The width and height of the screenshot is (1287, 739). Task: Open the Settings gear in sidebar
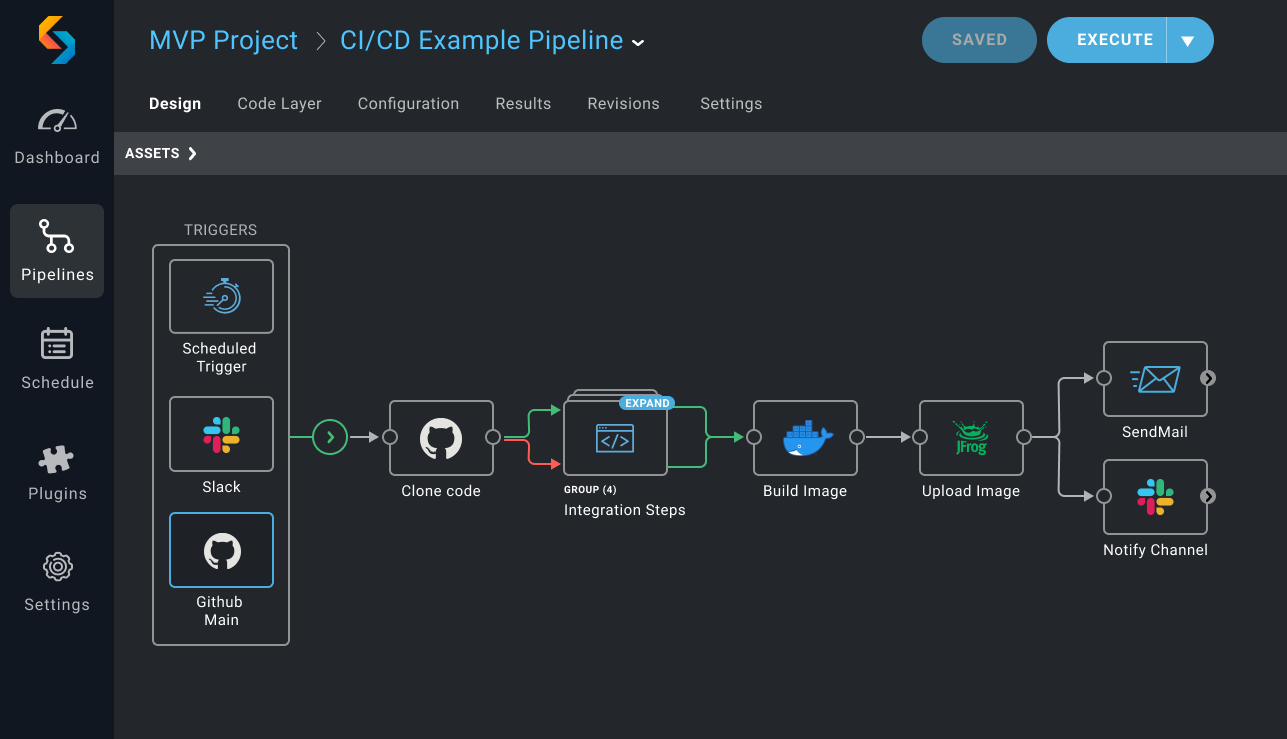[x=57, y=566]
